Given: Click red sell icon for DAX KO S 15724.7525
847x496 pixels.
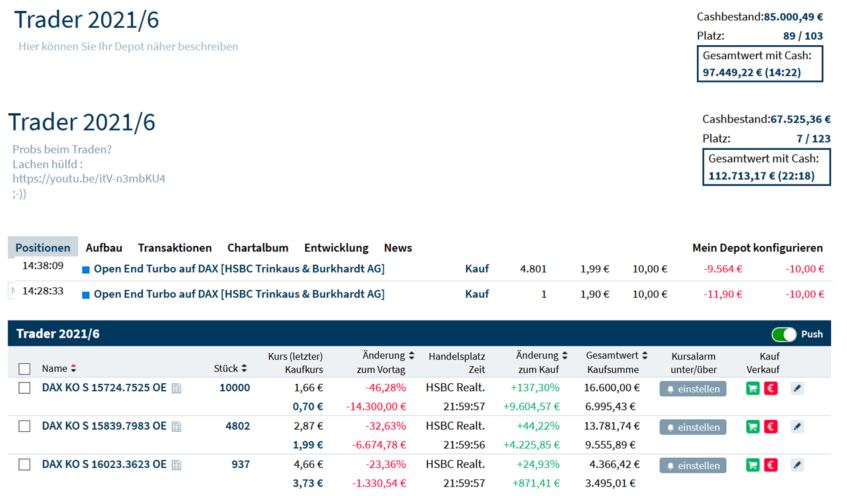Looking at the screenshot, I should click(x=770, y=388).
